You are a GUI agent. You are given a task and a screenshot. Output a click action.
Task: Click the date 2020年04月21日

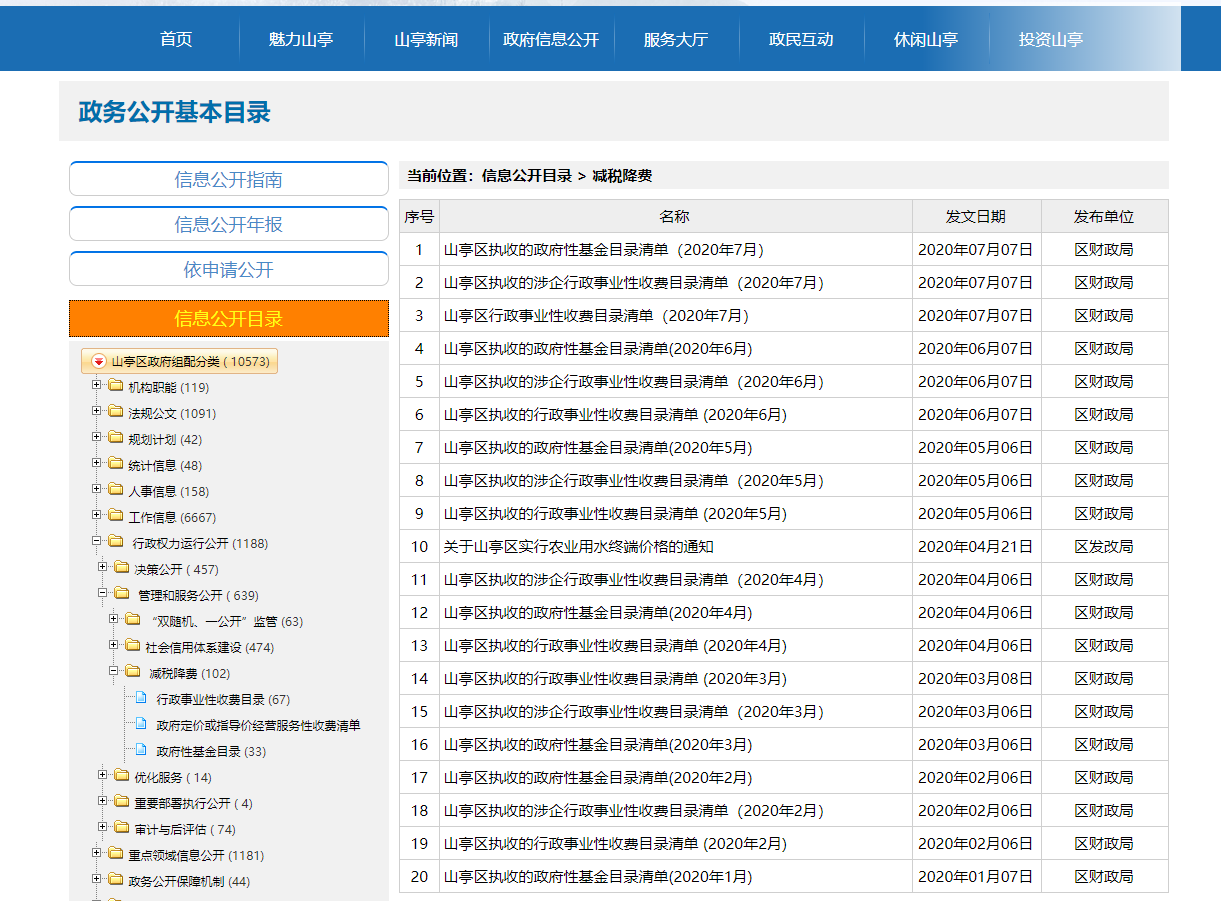click(975, 547)
